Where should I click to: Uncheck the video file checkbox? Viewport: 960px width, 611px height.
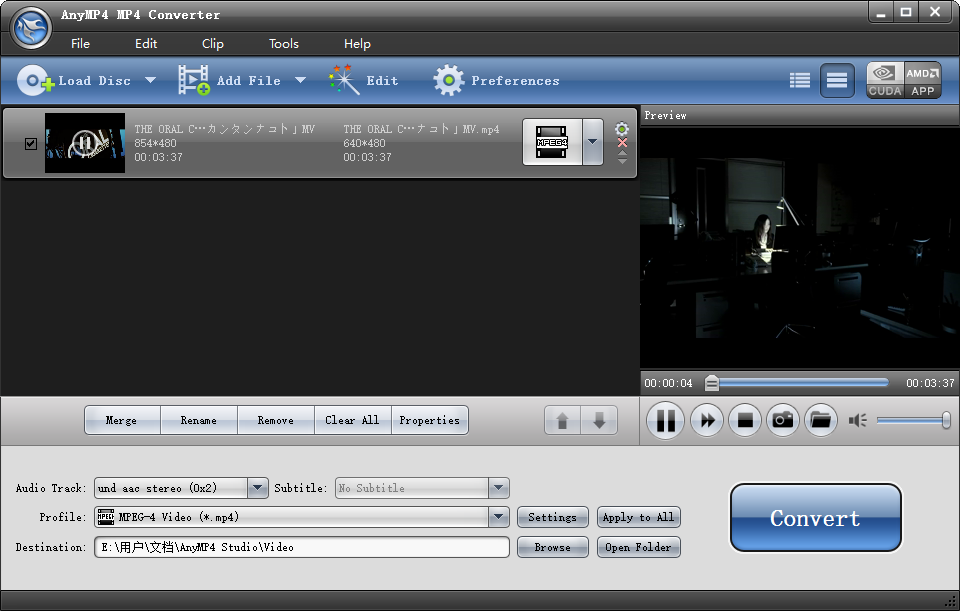(x=31, y=144)
